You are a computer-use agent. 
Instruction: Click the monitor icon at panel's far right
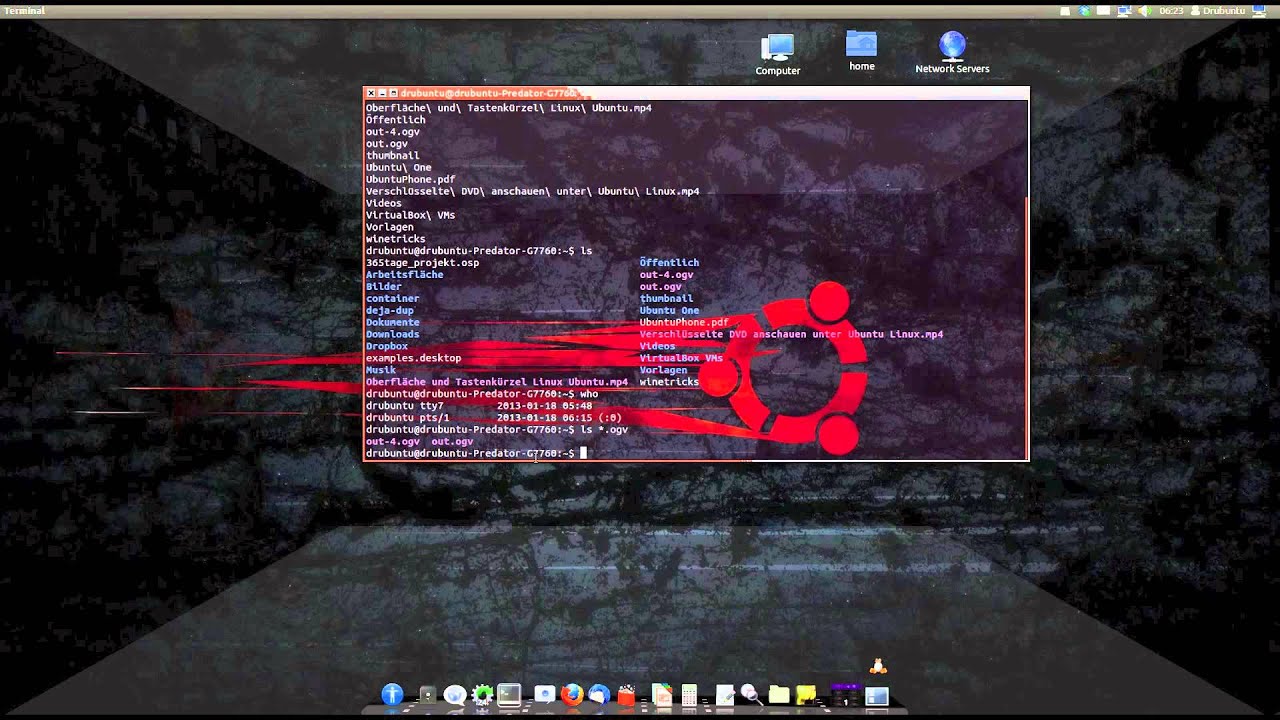[1259, 11]
